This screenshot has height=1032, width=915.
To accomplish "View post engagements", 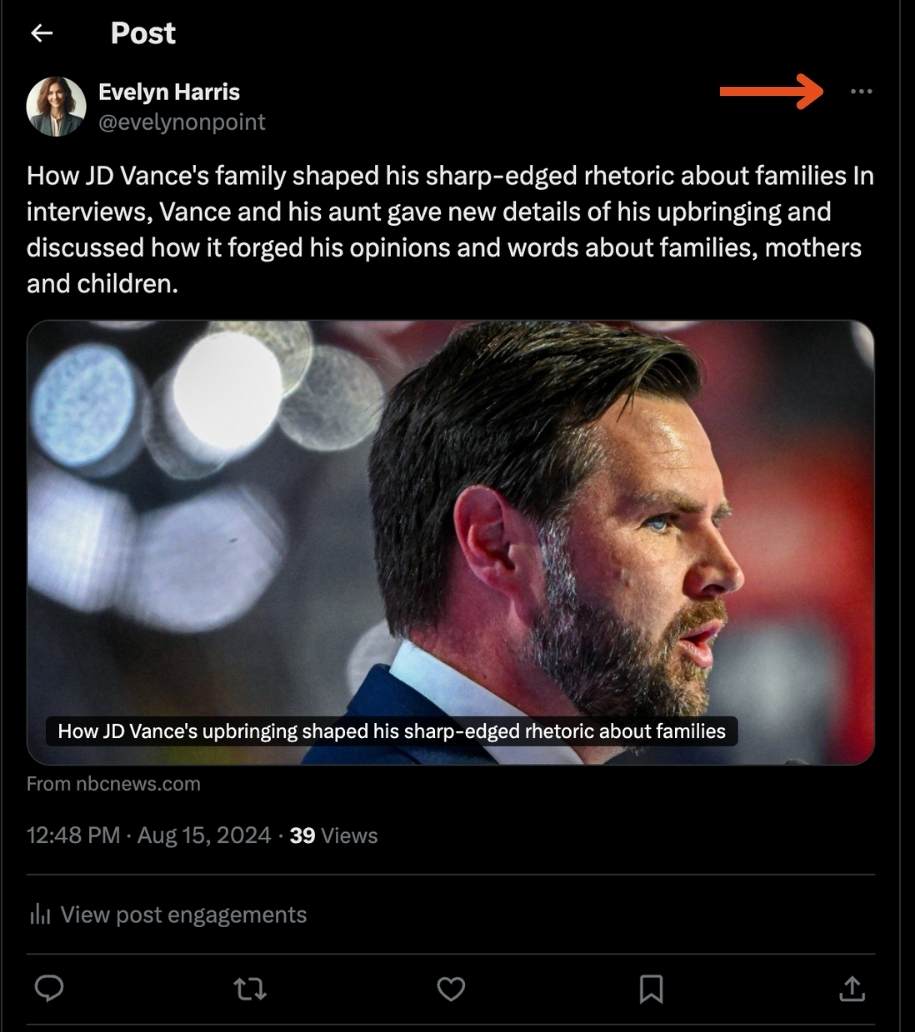I will 183,914.
